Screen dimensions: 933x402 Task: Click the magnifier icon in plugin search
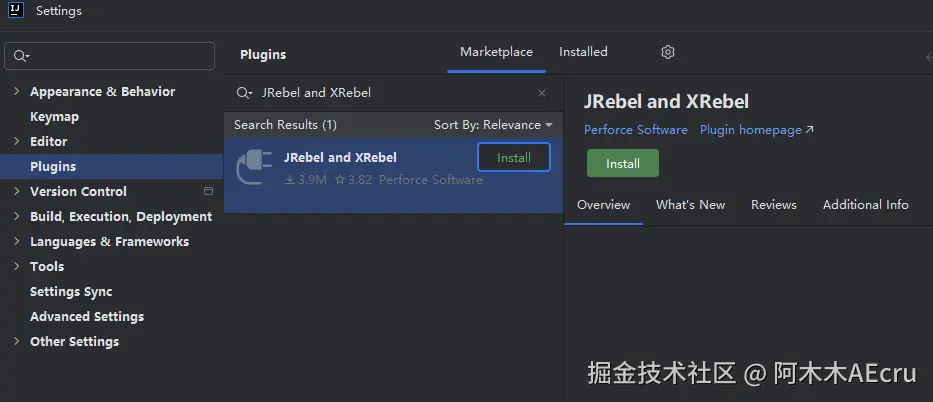point(244,93)
